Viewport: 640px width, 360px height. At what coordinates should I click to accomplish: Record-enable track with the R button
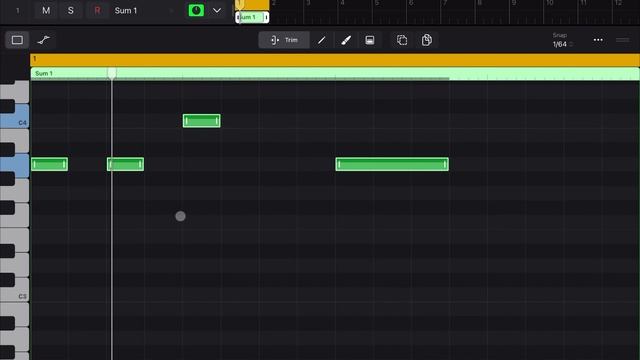tap(97, 11)
